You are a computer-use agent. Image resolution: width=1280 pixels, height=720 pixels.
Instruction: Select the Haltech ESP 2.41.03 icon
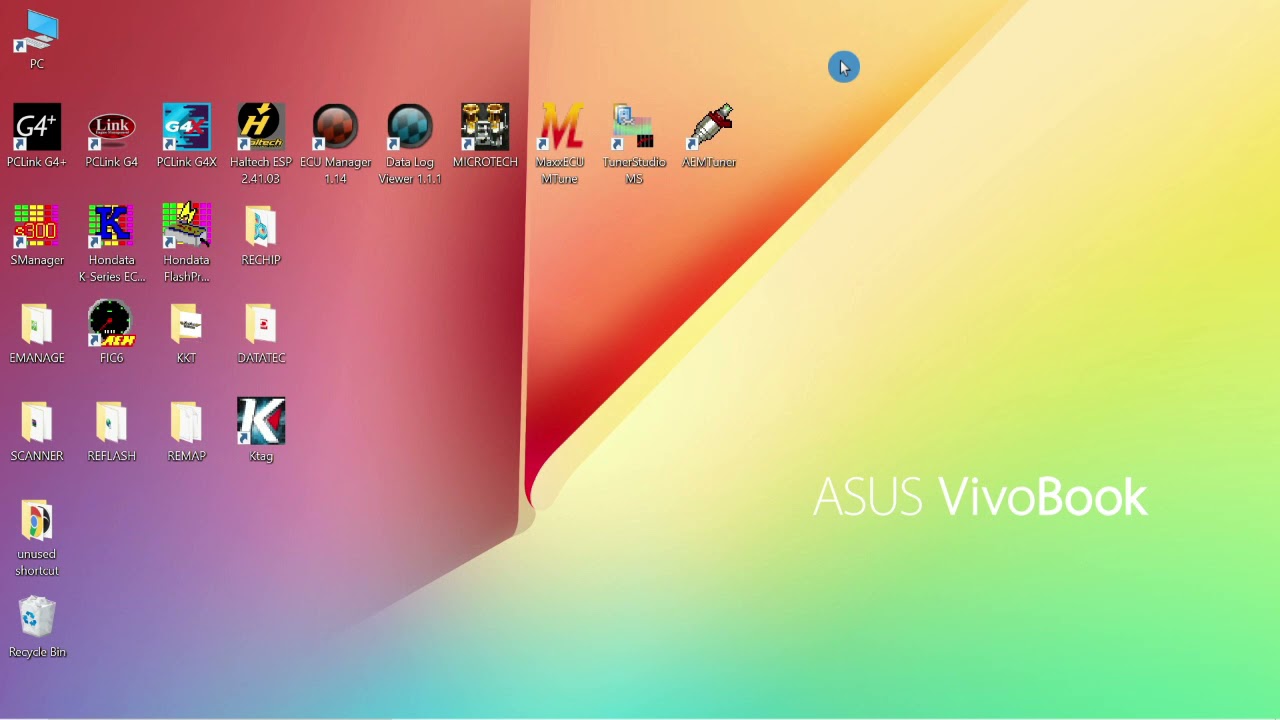(261, 144)
